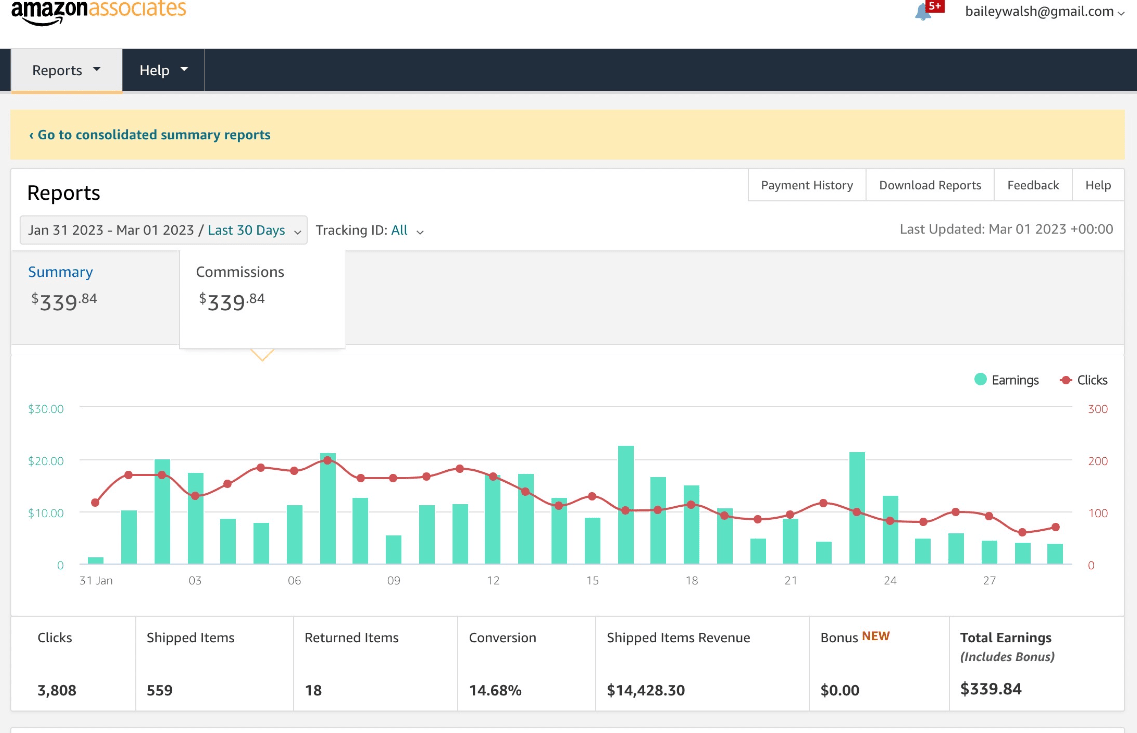Click the Download Reports button
This screenshot has width=1137, height=733.
(930, 185)
